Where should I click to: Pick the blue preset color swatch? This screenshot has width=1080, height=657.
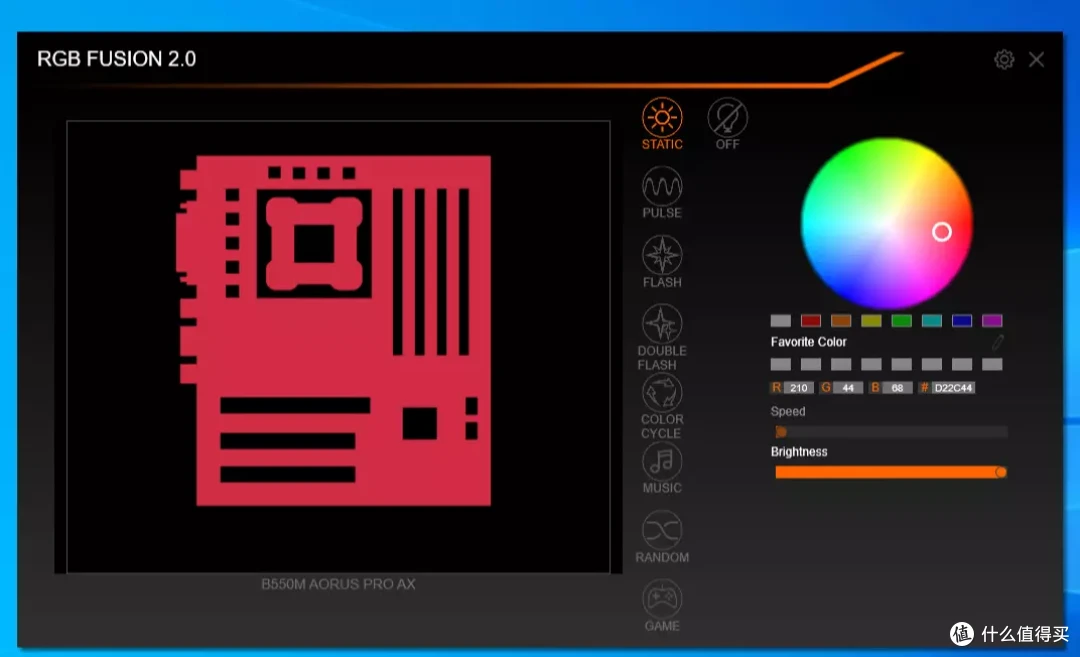pyautogui.click(x=962, y=320)
